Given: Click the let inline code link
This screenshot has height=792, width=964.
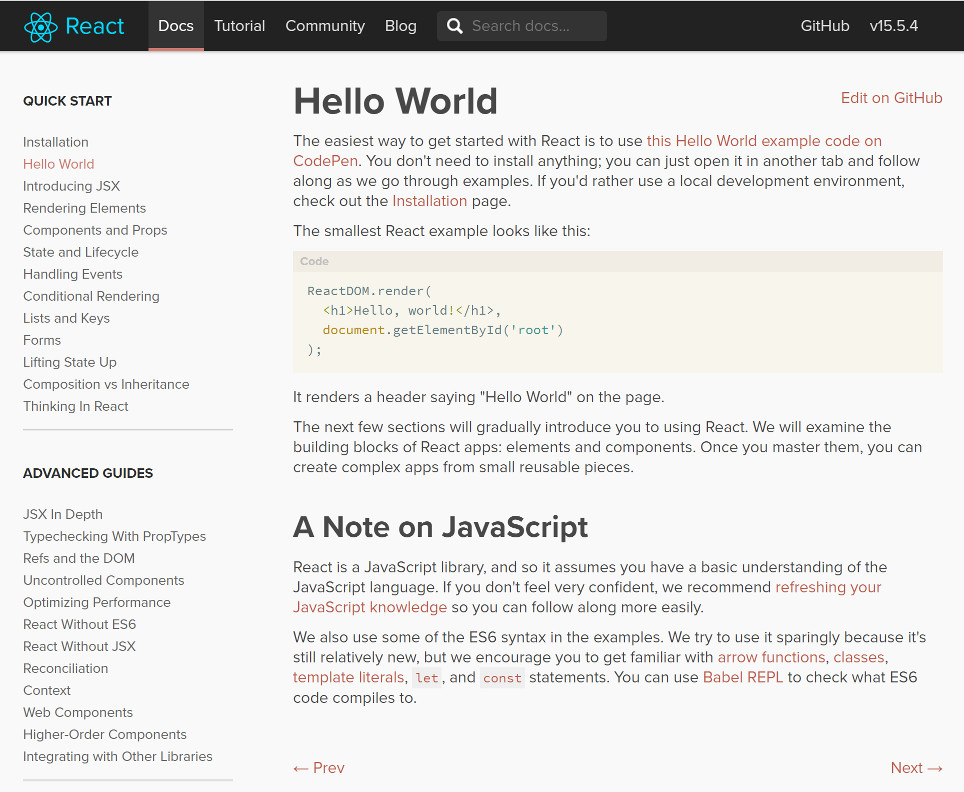Looking at the screenshot, I should coord(427,678).
